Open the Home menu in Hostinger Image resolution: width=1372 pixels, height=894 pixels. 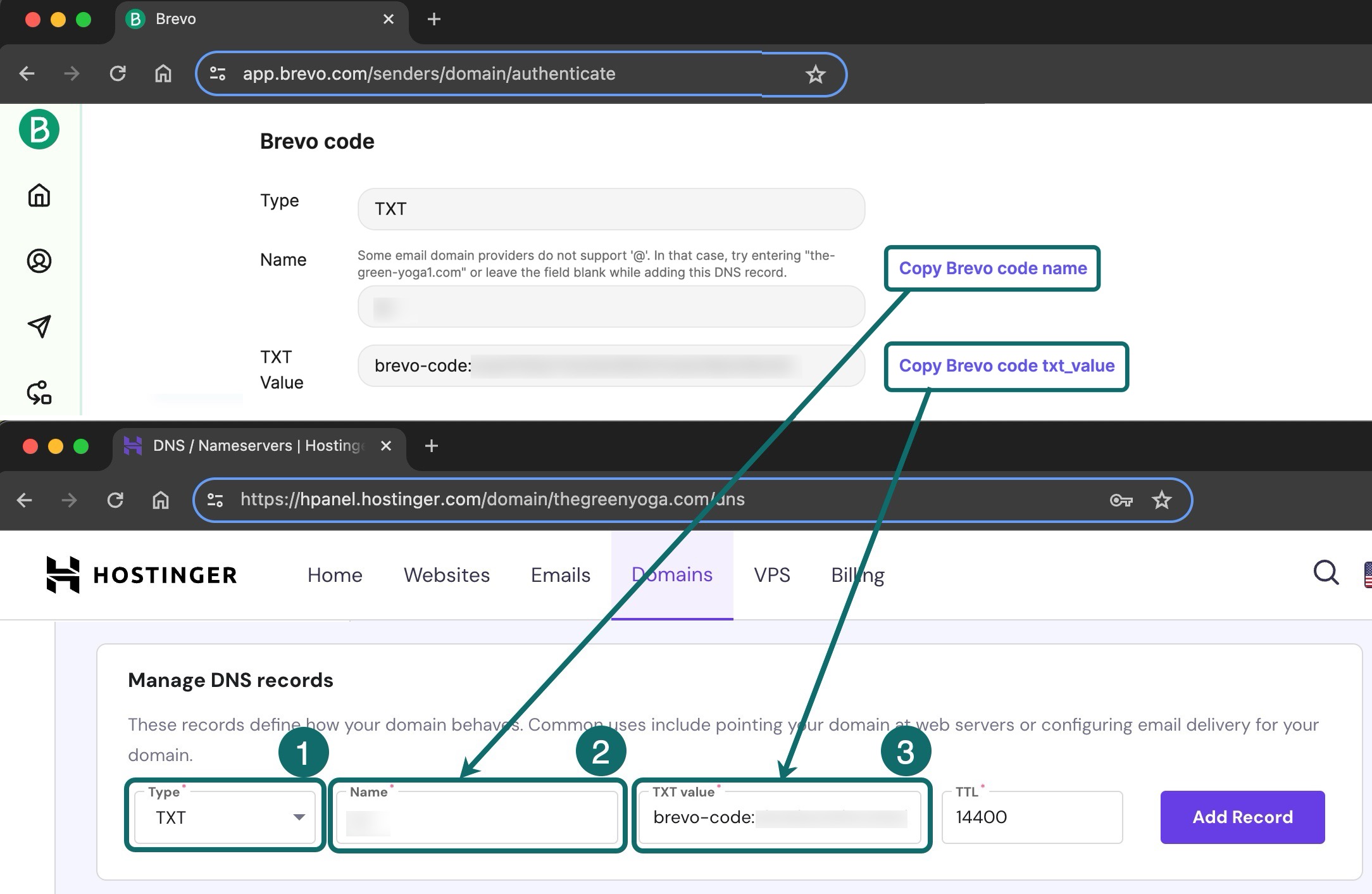pos(335,575)
